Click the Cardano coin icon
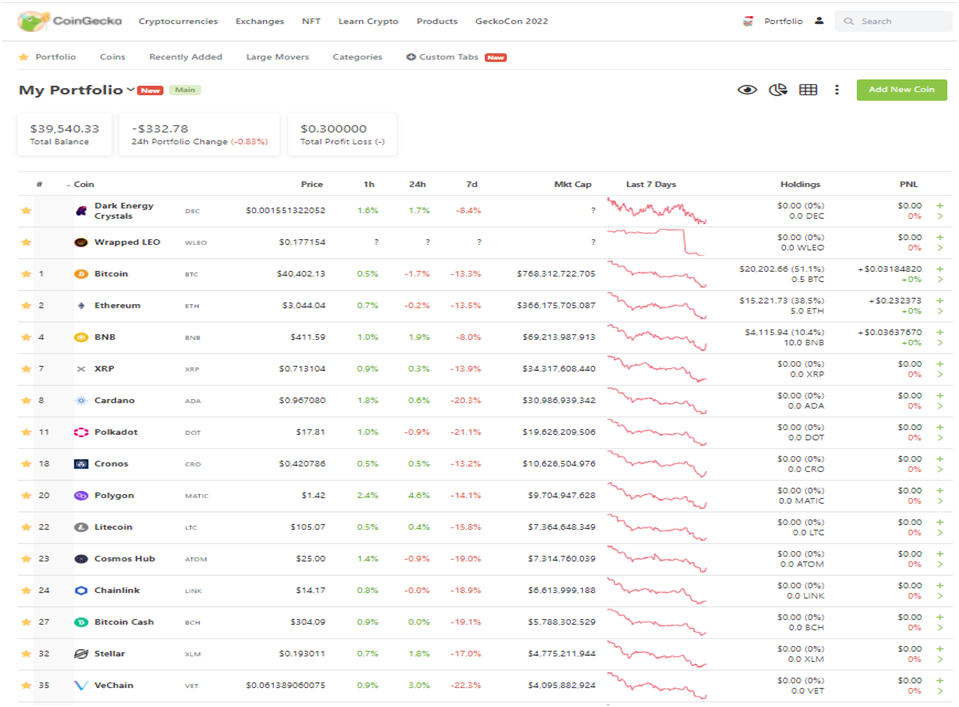Image resolution: width=959 pixels, height=707 pixels. pos(81,401)
